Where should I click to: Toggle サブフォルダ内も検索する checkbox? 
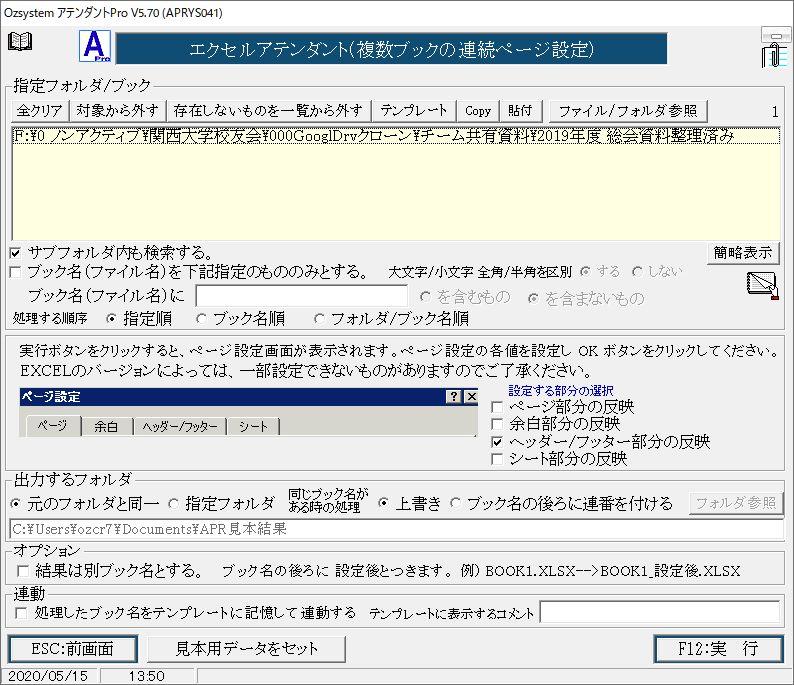click(x=15, y=253)
